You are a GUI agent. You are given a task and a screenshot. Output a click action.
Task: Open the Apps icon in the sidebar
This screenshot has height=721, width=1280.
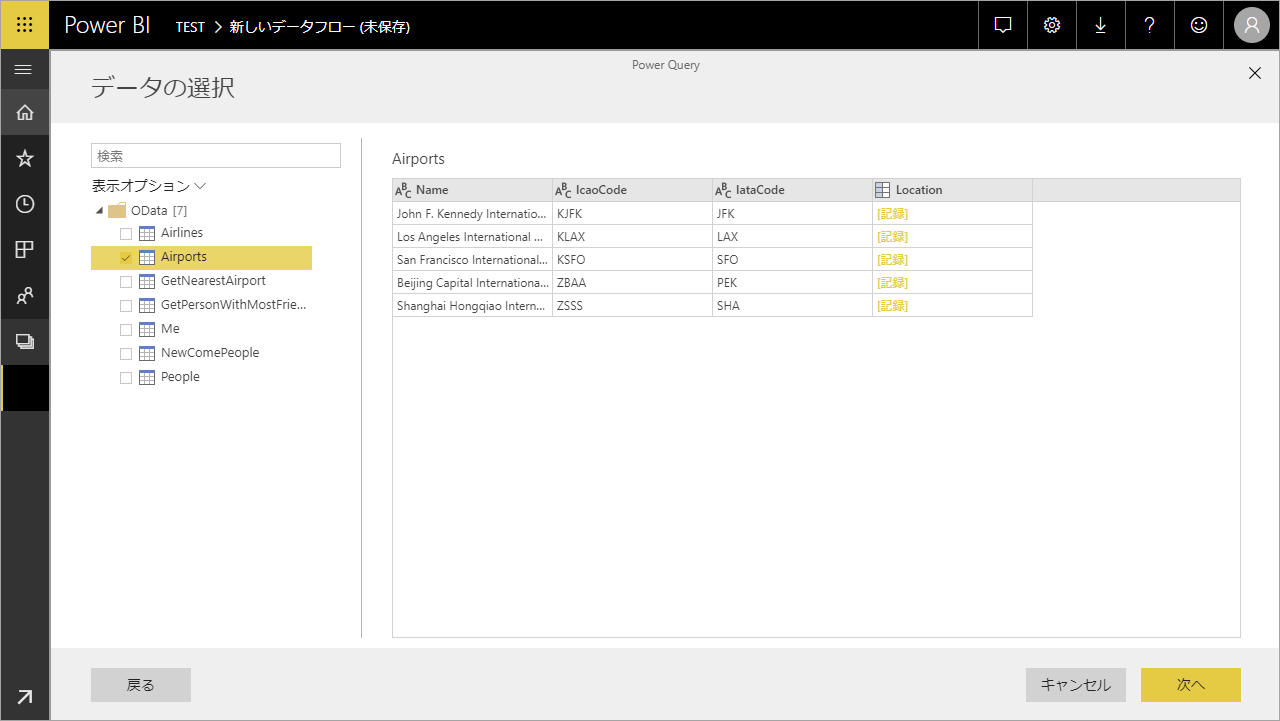(25, 249)
